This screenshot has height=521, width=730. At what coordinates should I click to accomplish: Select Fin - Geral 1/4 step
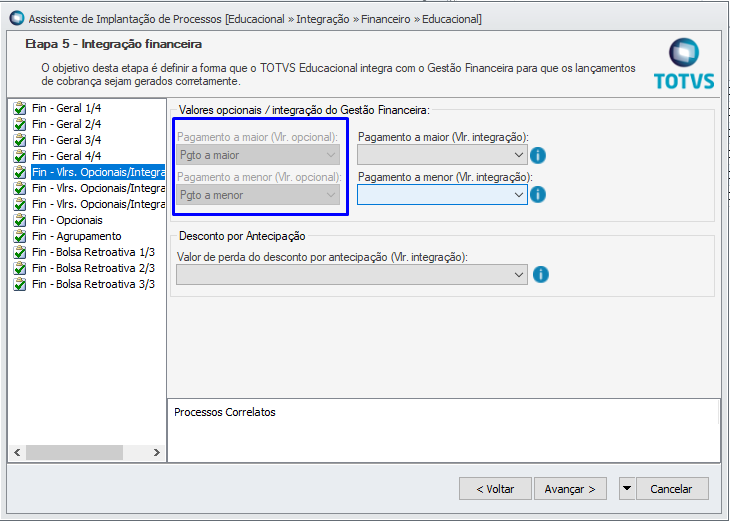[x=67, y=108]
